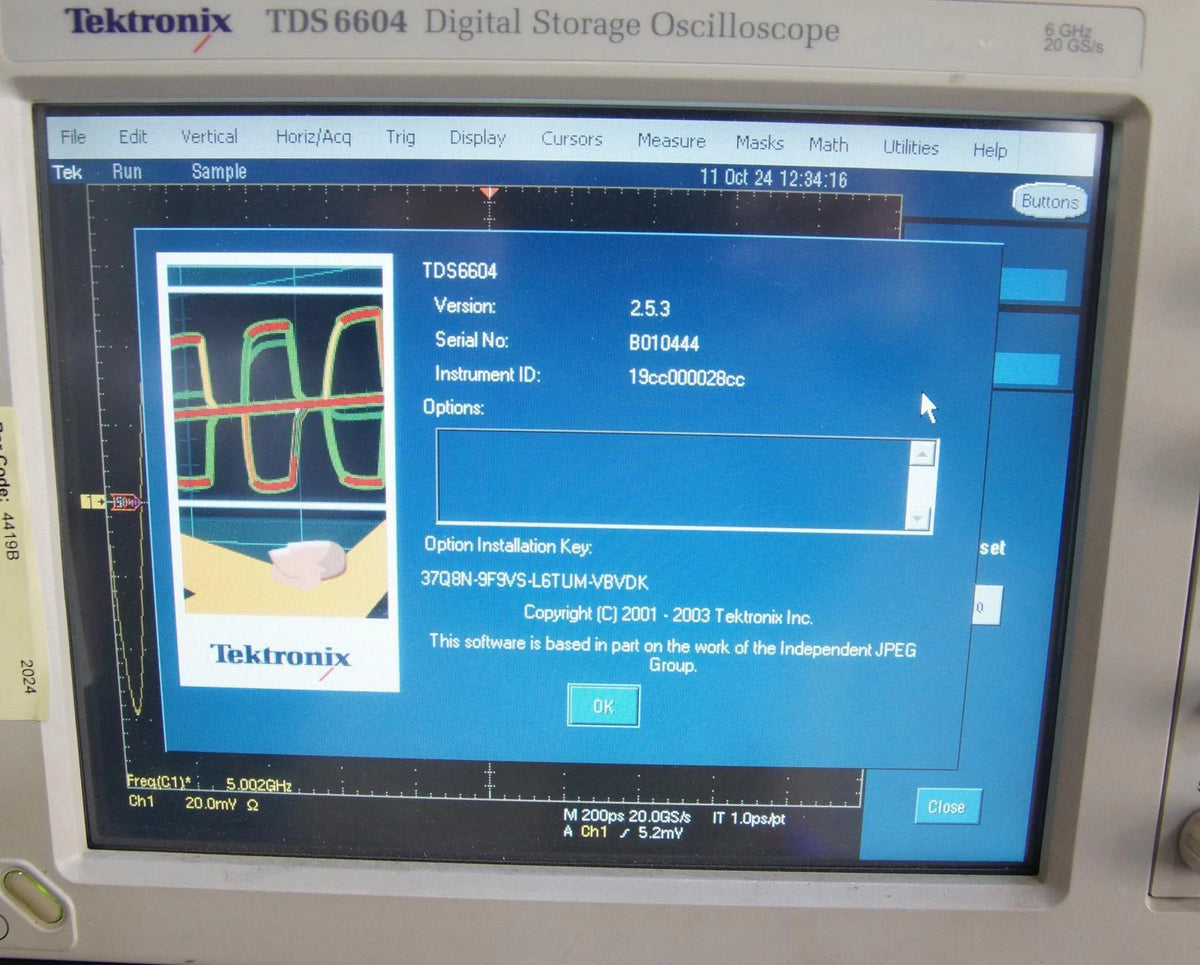
Task: Click the OK button in the About dialog
Action: coord(603,706)
